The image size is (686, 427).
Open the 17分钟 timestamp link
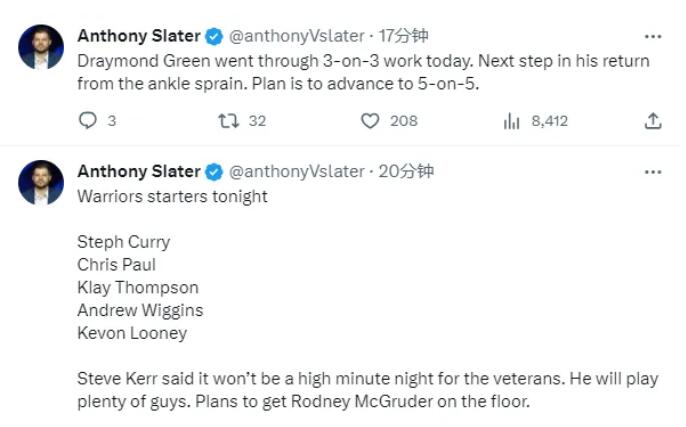click(x=403, y=36)
